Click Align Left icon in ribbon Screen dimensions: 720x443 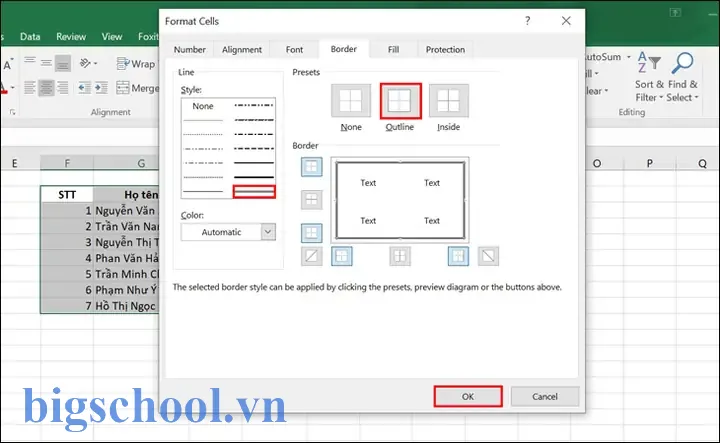[x=30, y=87]
